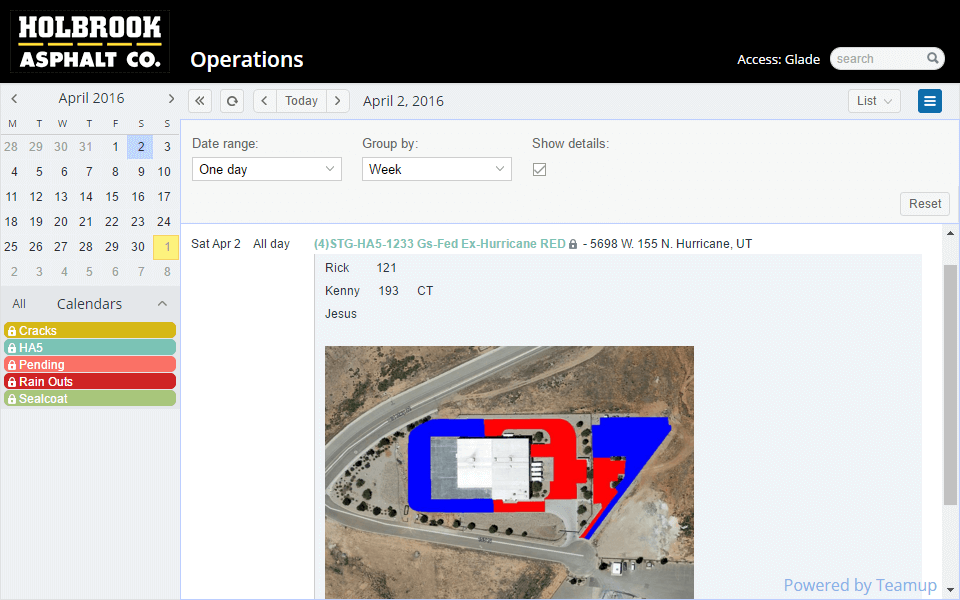Go to next day in toolbar

click(x=338, y=101)
